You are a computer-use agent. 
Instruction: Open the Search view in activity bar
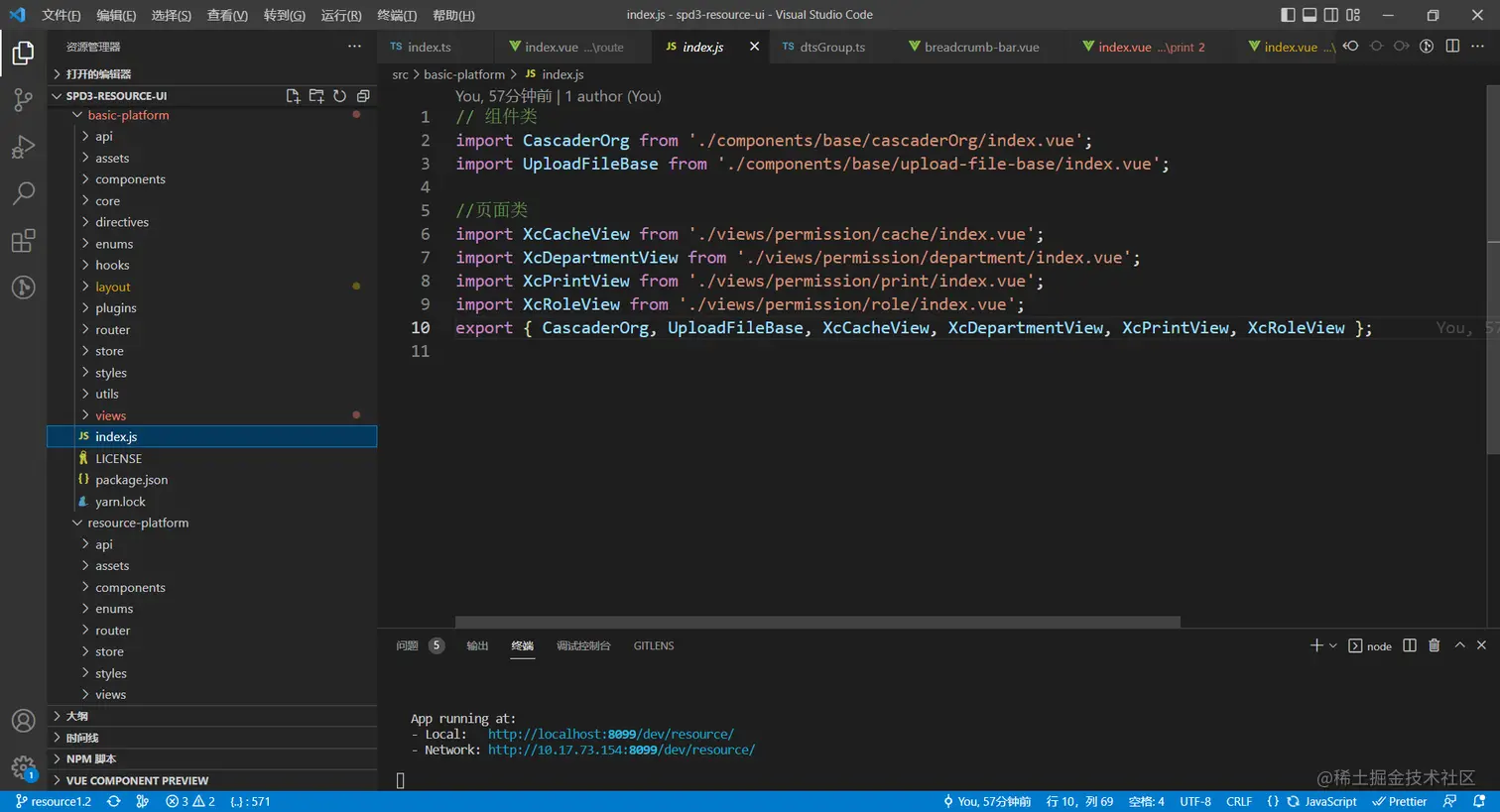tap(23, 192)
